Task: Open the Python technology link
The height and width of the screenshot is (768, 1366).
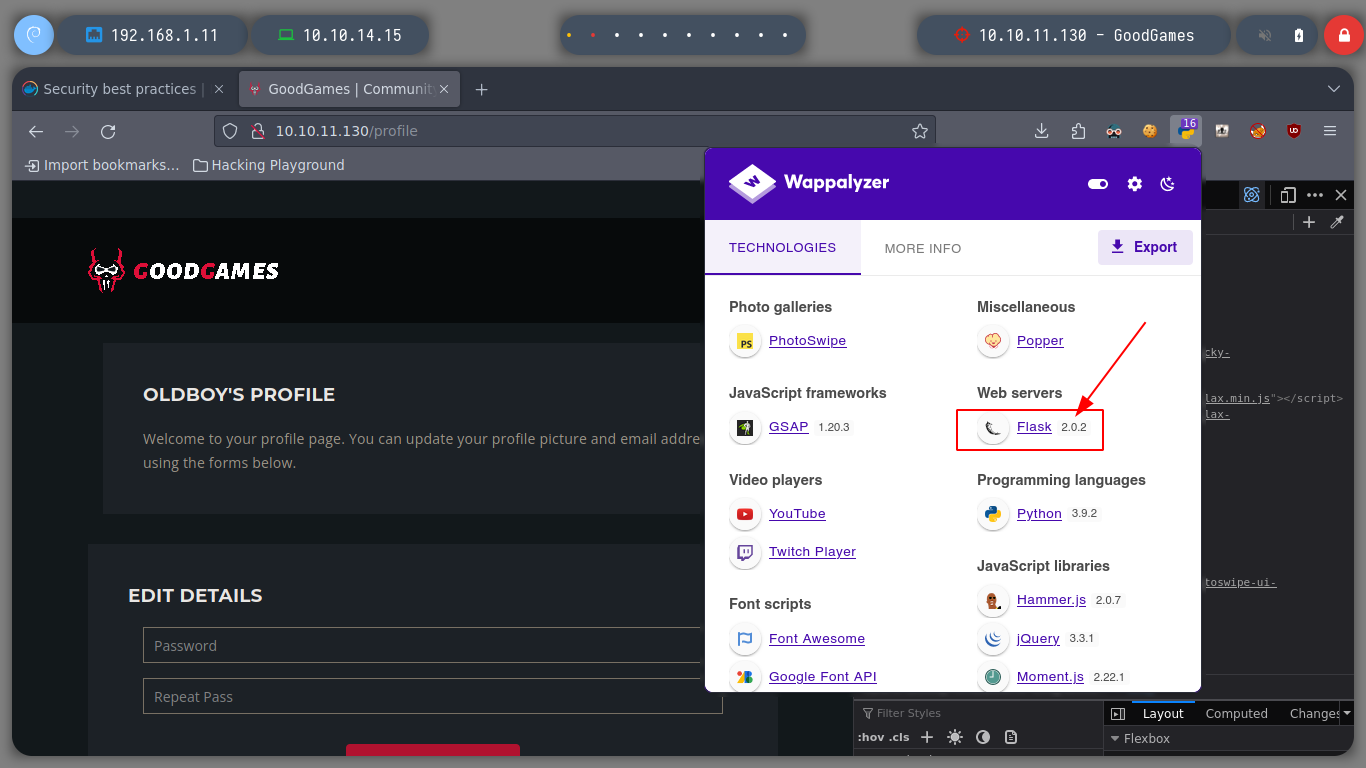Action: coord(1039,513)
